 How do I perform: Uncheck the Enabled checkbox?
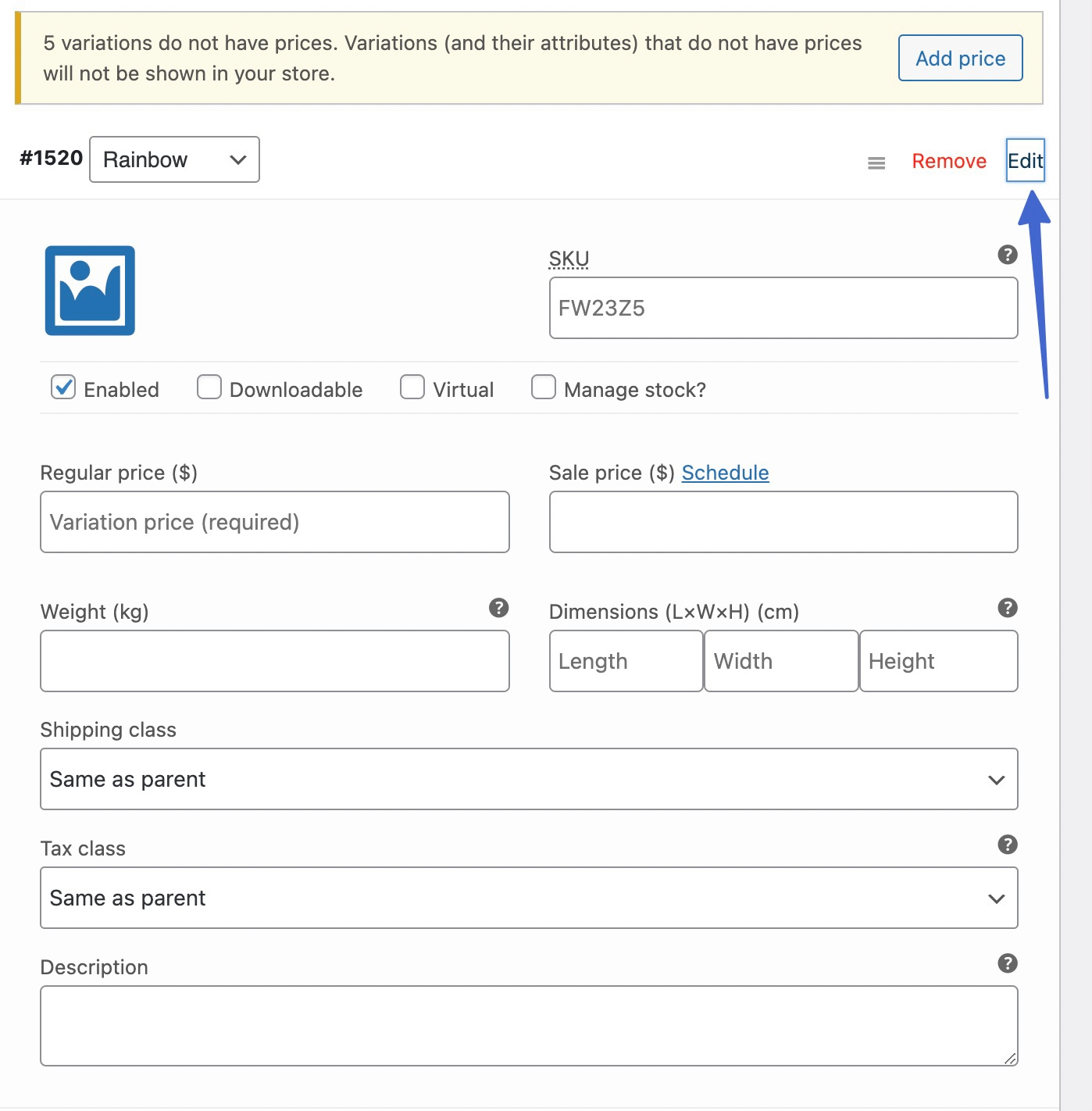click(x=63, y=388)
